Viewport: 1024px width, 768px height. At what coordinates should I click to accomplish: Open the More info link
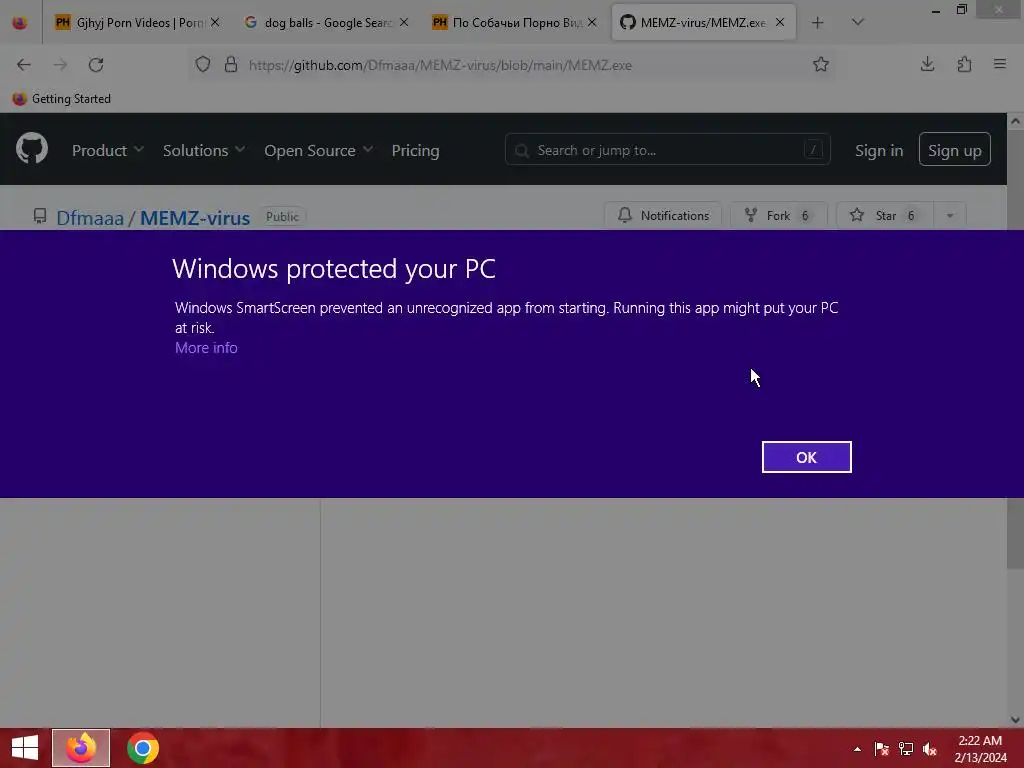point(206,347)
